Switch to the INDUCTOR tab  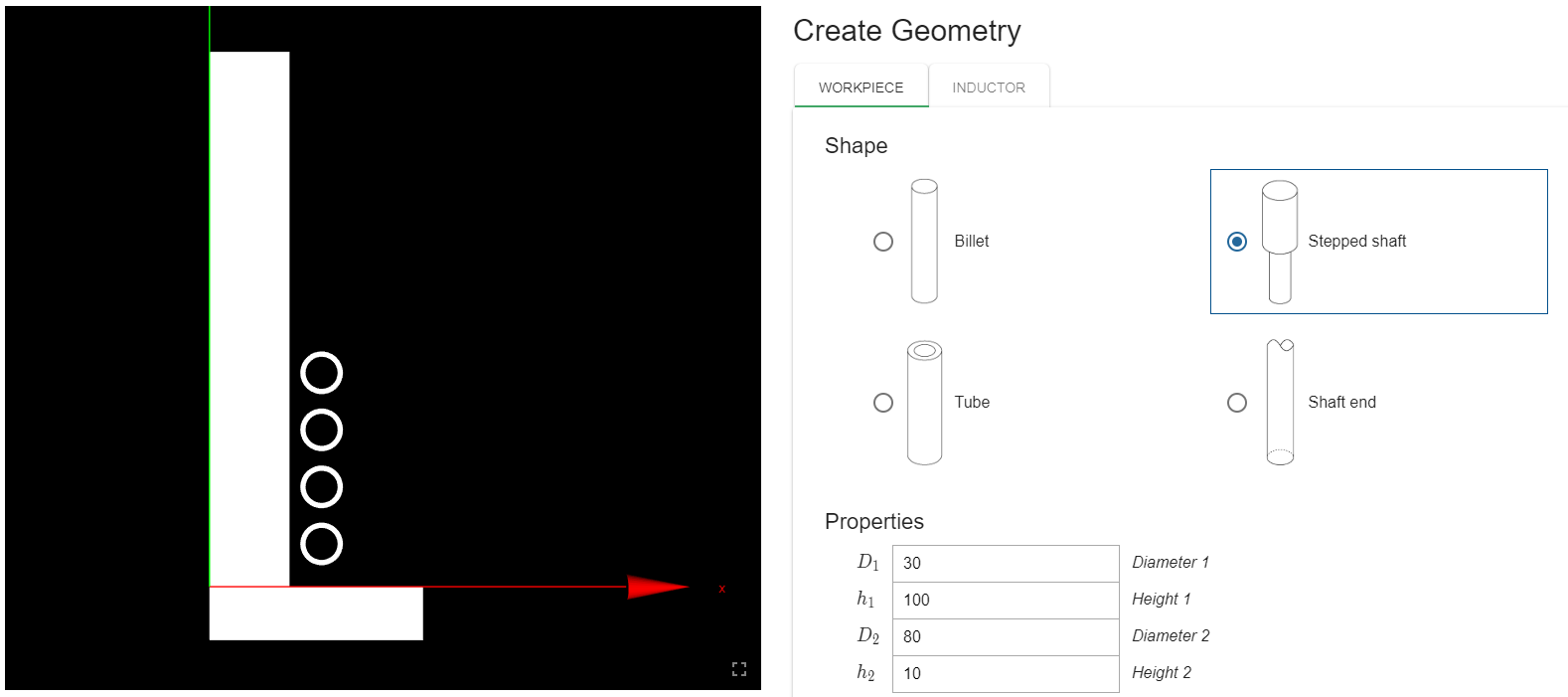989,87
